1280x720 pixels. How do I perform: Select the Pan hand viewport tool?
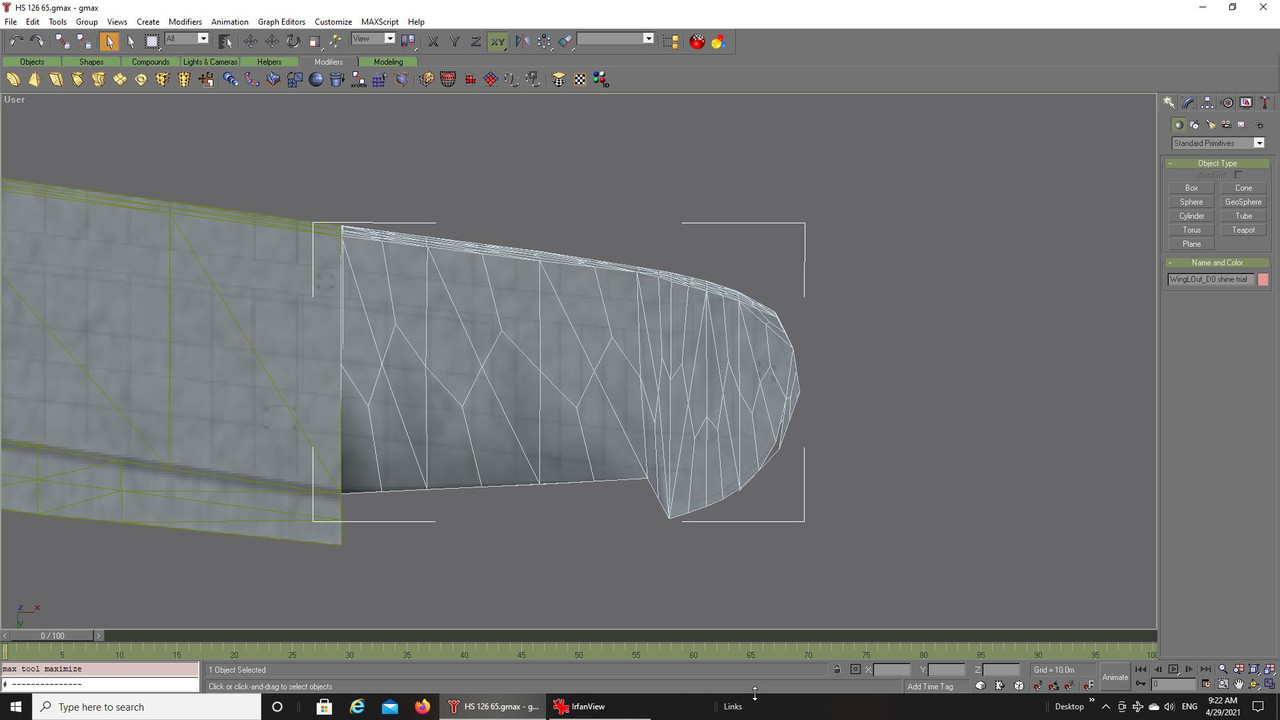pos(1239,685)
